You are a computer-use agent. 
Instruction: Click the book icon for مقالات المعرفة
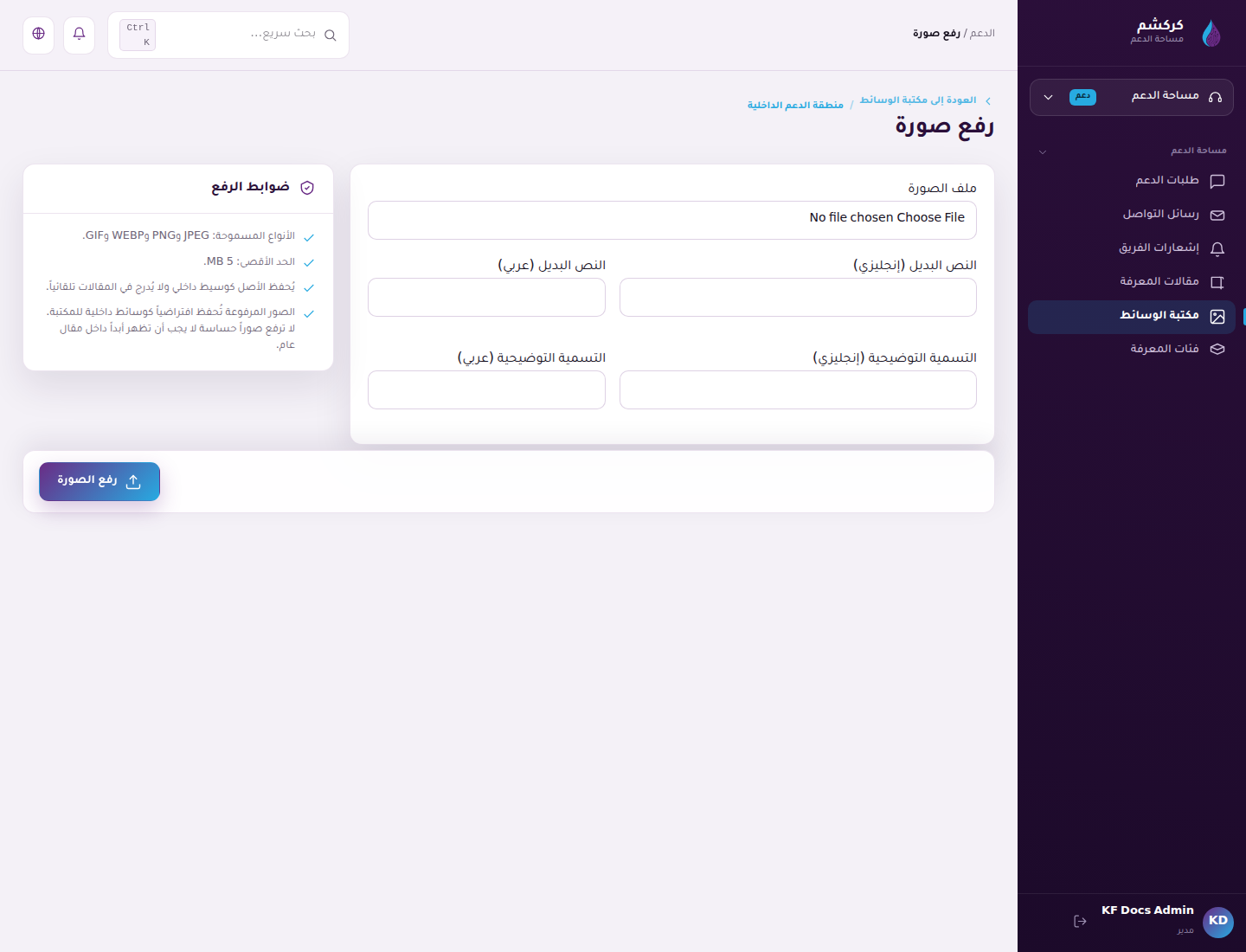(x=1217, y=282)
